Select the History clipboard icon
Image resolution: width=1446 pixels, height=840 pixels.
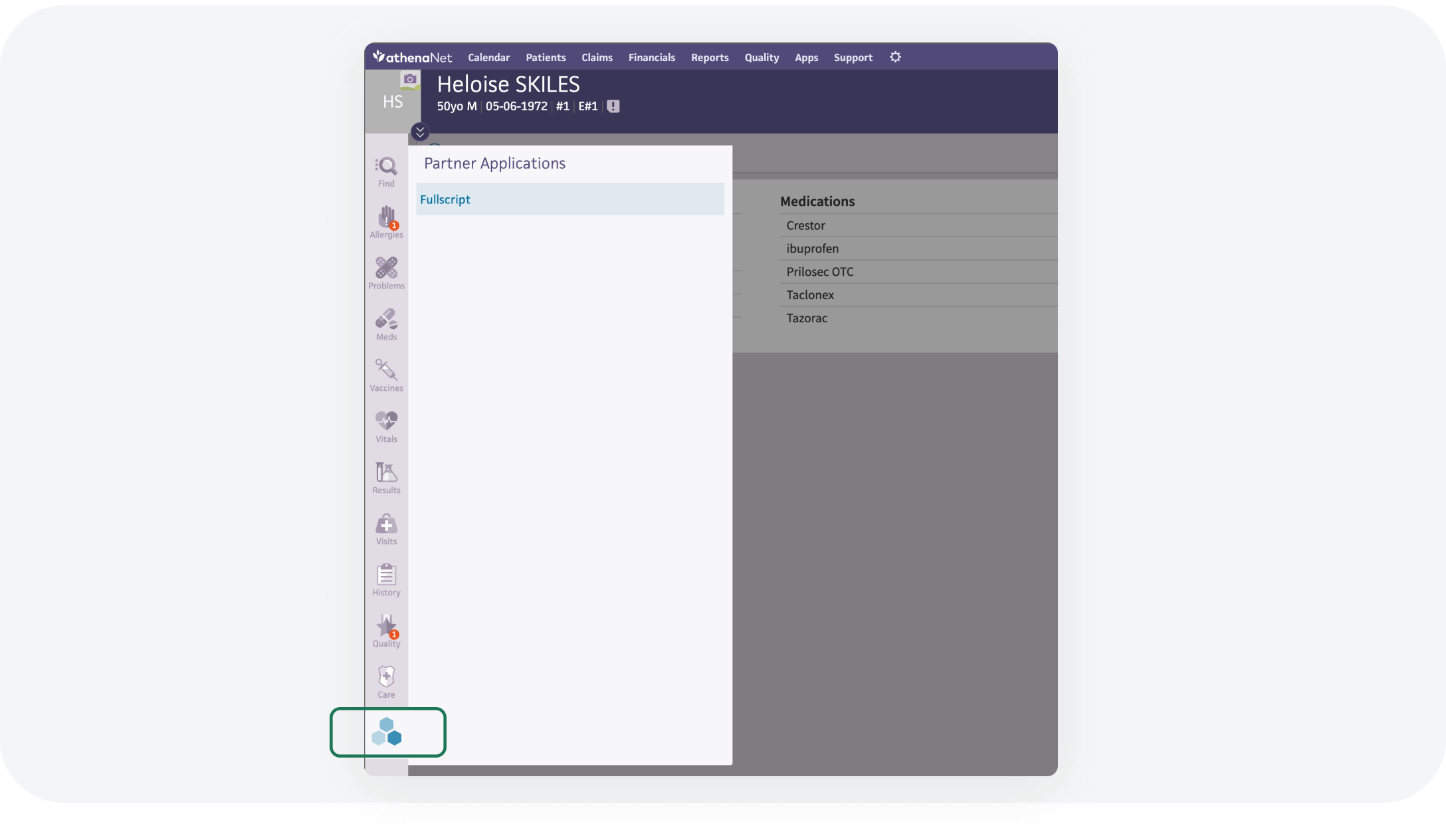click(385, 577)
